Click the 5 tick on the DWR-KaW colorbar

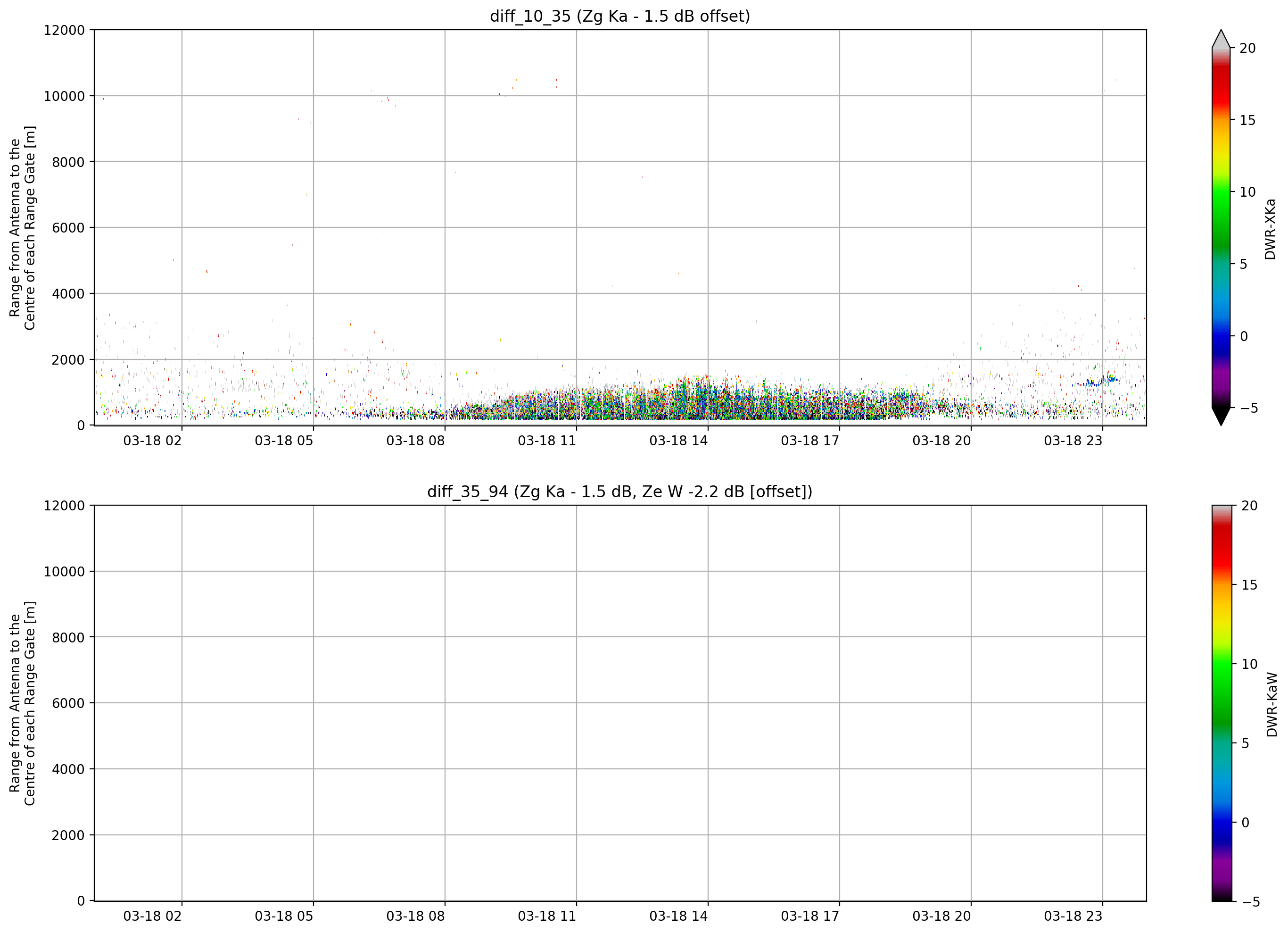point(1246,743)
